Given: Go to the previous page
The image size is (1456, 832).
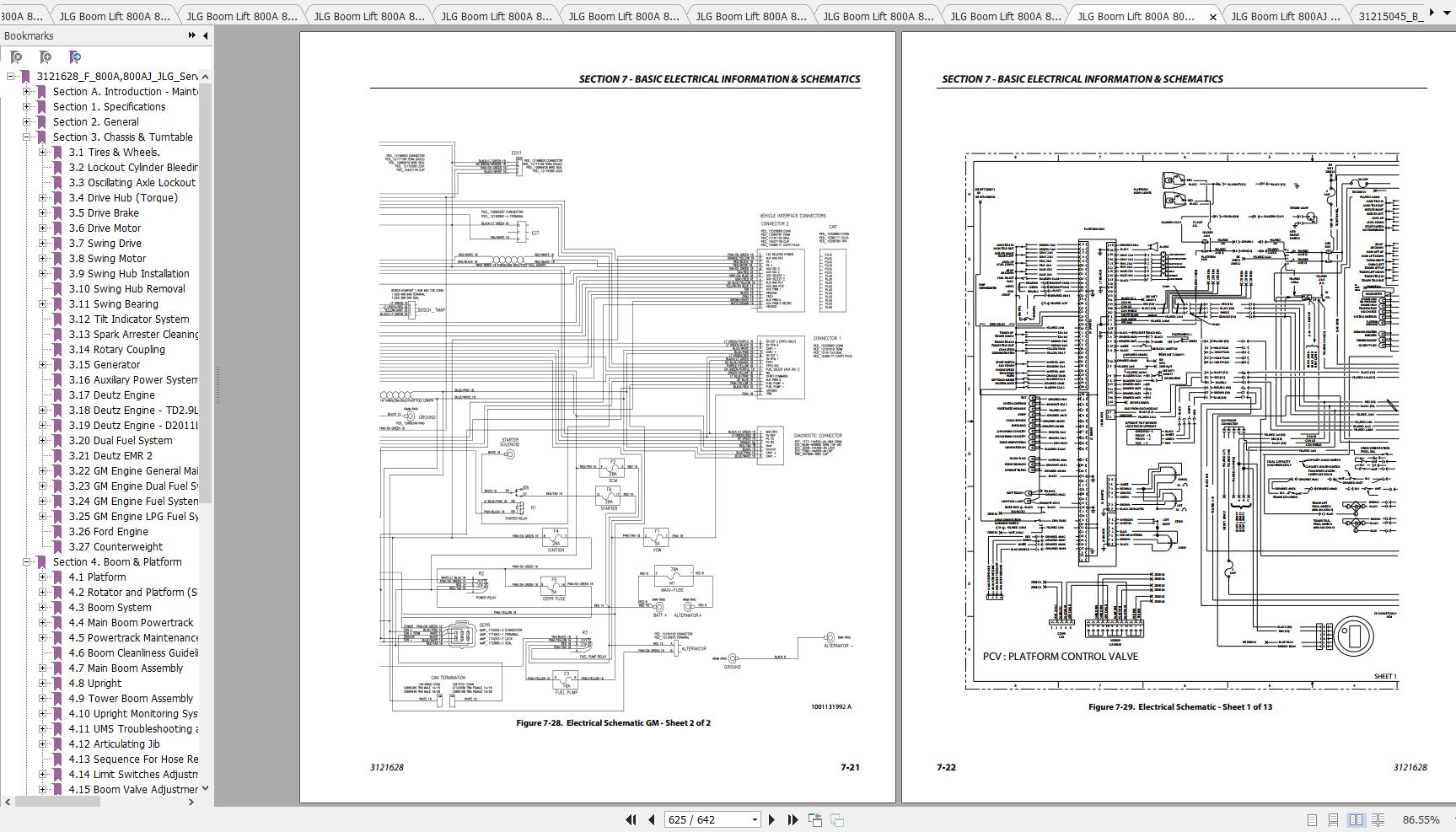Looking at the screenshot, I should tap(651, 819).
